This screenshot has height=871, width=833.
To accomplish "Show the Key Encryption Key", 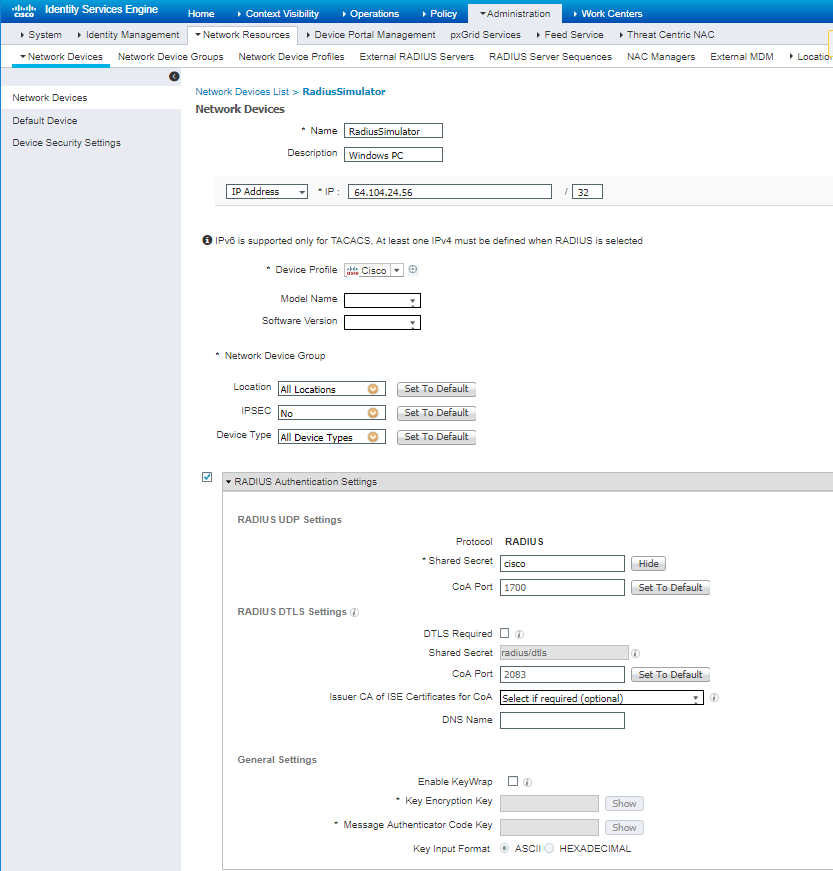I will click(x=624, y=803).
